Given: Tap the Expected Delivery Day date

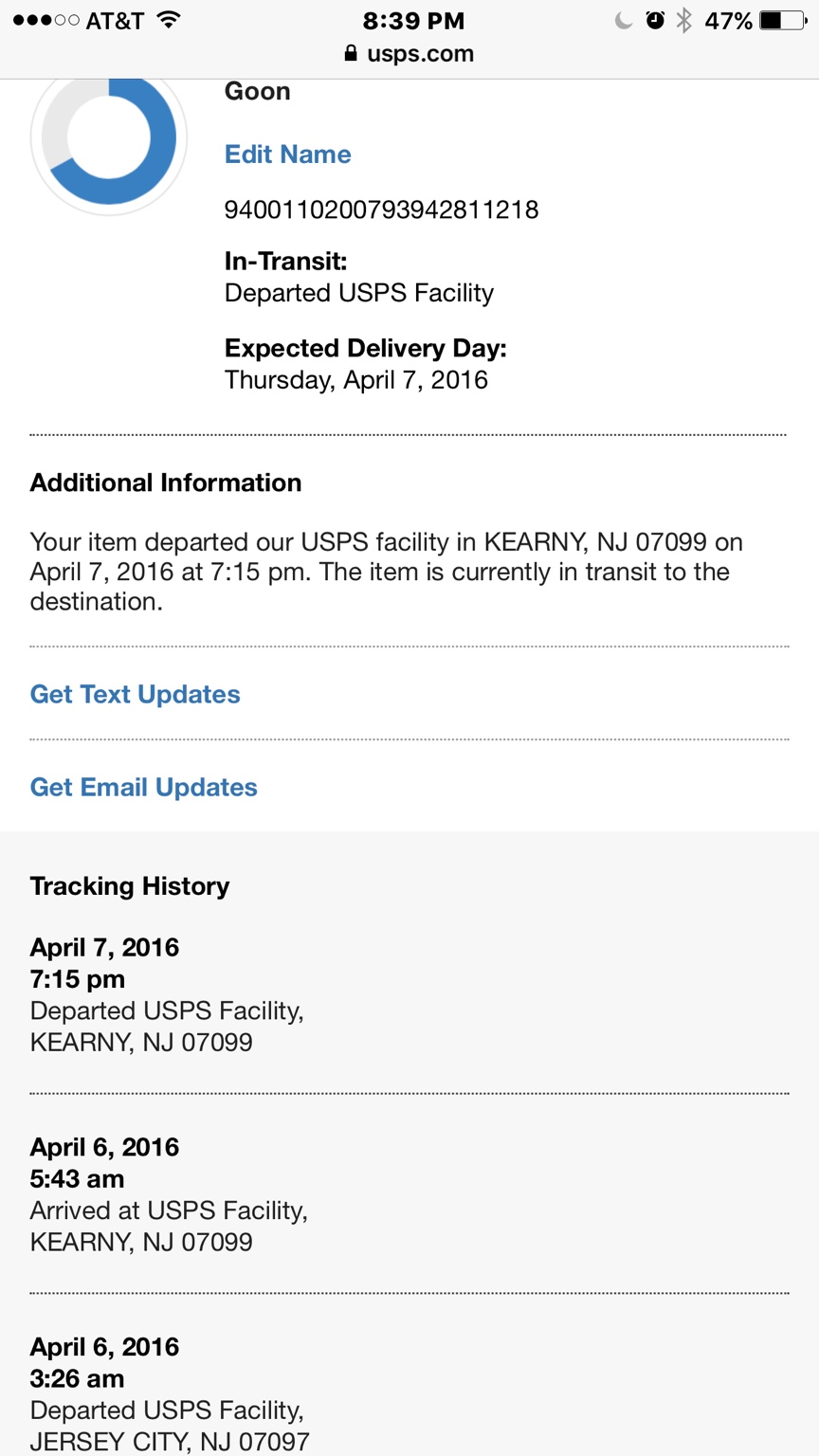Looking at the screenshot, I should tap(356, 380).
